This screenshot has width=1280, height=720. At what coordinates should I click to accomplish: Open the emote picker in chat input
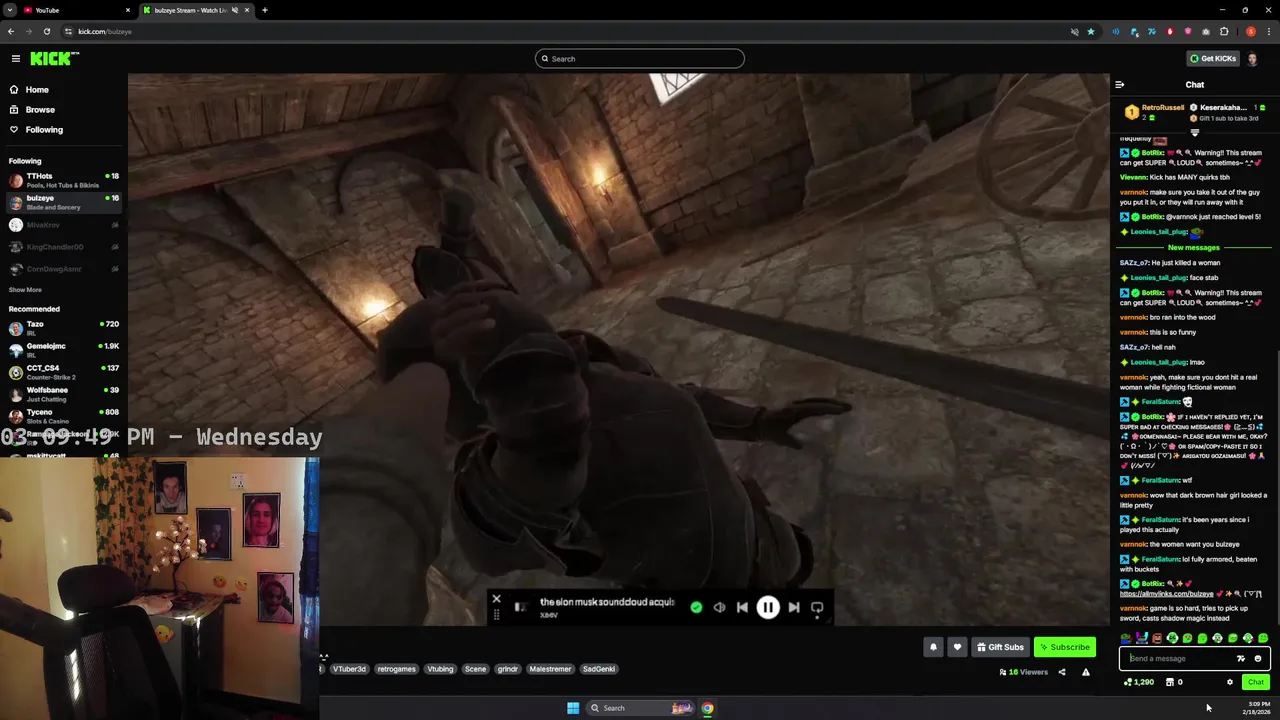pos(1258,659)
